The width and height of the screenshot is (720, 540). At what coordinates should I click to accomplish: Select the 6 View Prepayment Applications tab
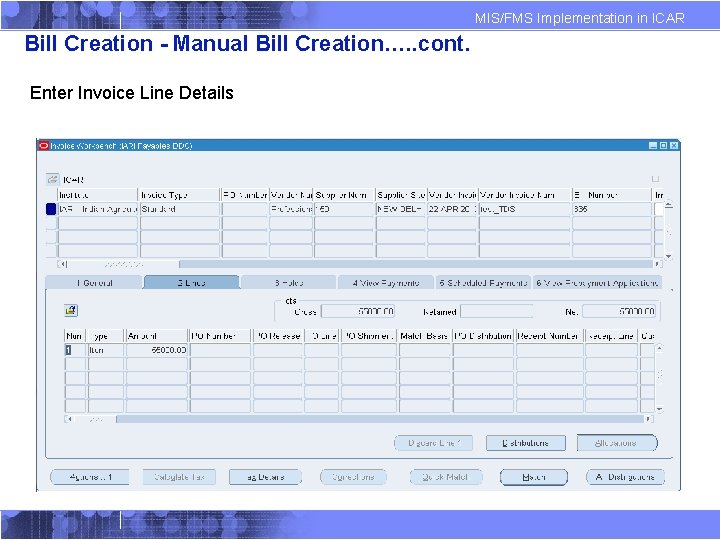point(597,282)
